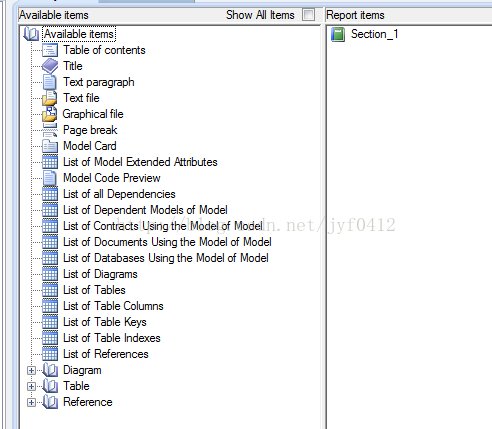The width and height of the screenshot is (492, 429).
Task: Click the Page break icon
Action: [50, 130]
